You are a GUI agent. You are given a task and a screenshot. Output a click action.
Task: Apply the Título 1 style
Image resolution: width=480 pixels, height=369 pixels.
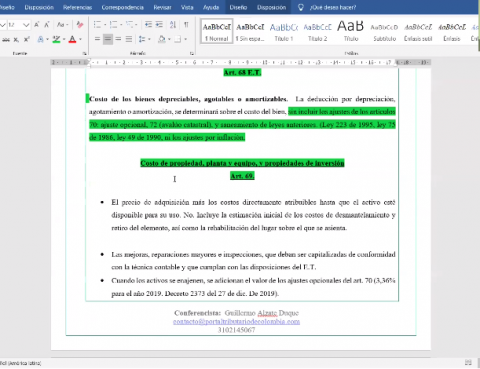(x=284, y=31)
